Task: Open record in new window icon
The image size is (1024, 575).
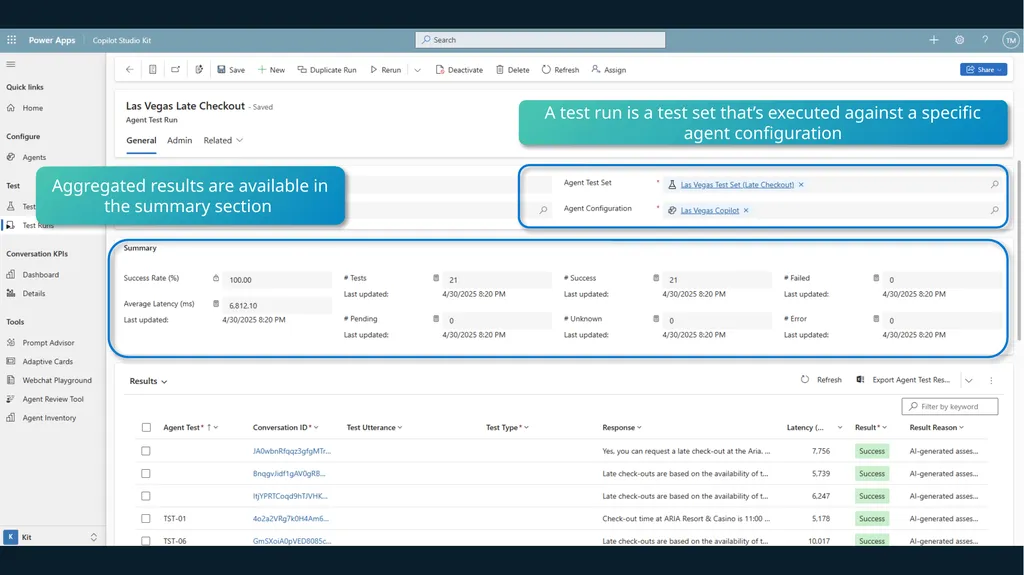Action: coord(176,69)
